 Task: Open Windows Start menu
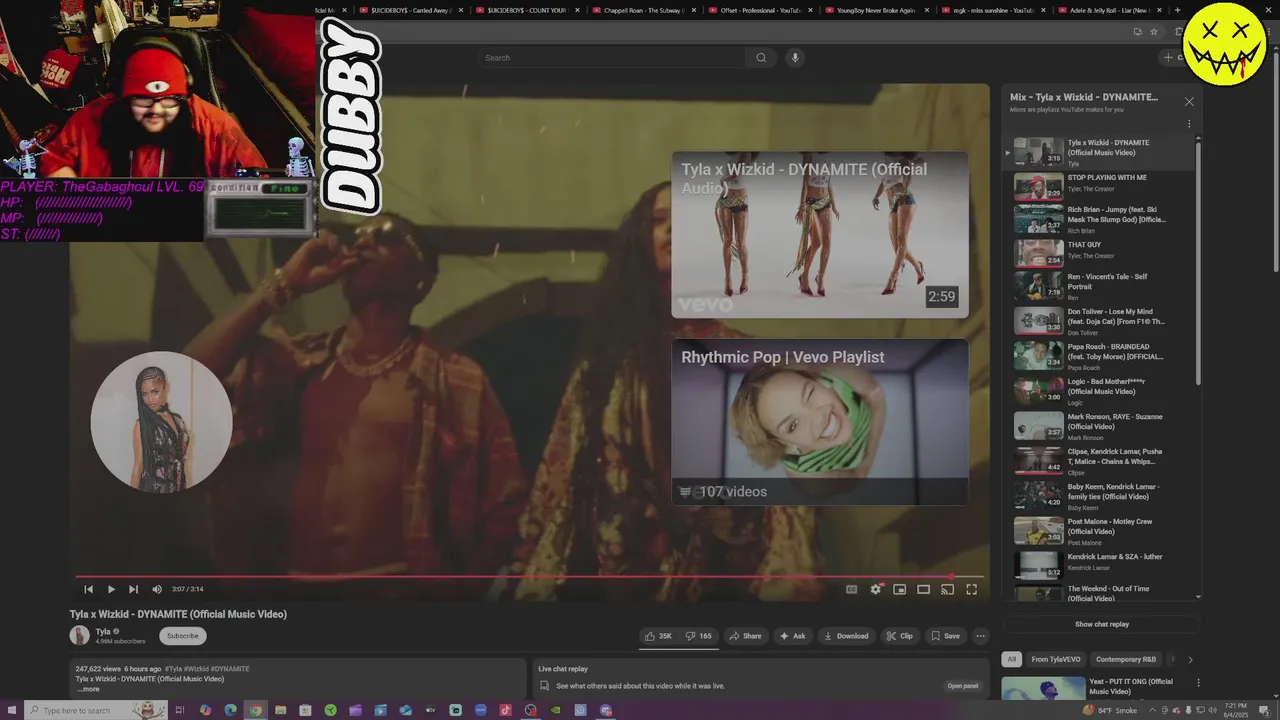tap(11, 710)
